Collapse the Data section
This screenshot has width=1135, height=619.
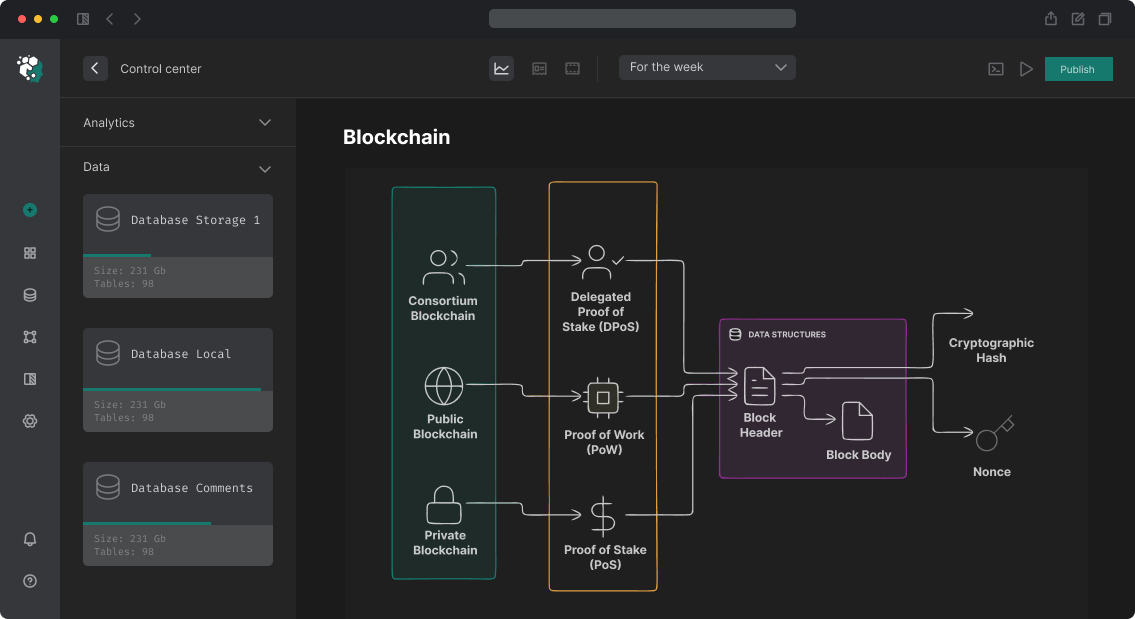pos(265,168)
